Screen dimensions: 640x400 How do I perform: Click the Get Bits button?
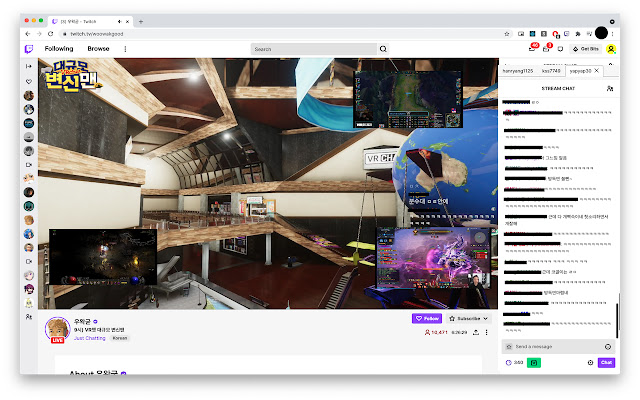coord(586,49)
